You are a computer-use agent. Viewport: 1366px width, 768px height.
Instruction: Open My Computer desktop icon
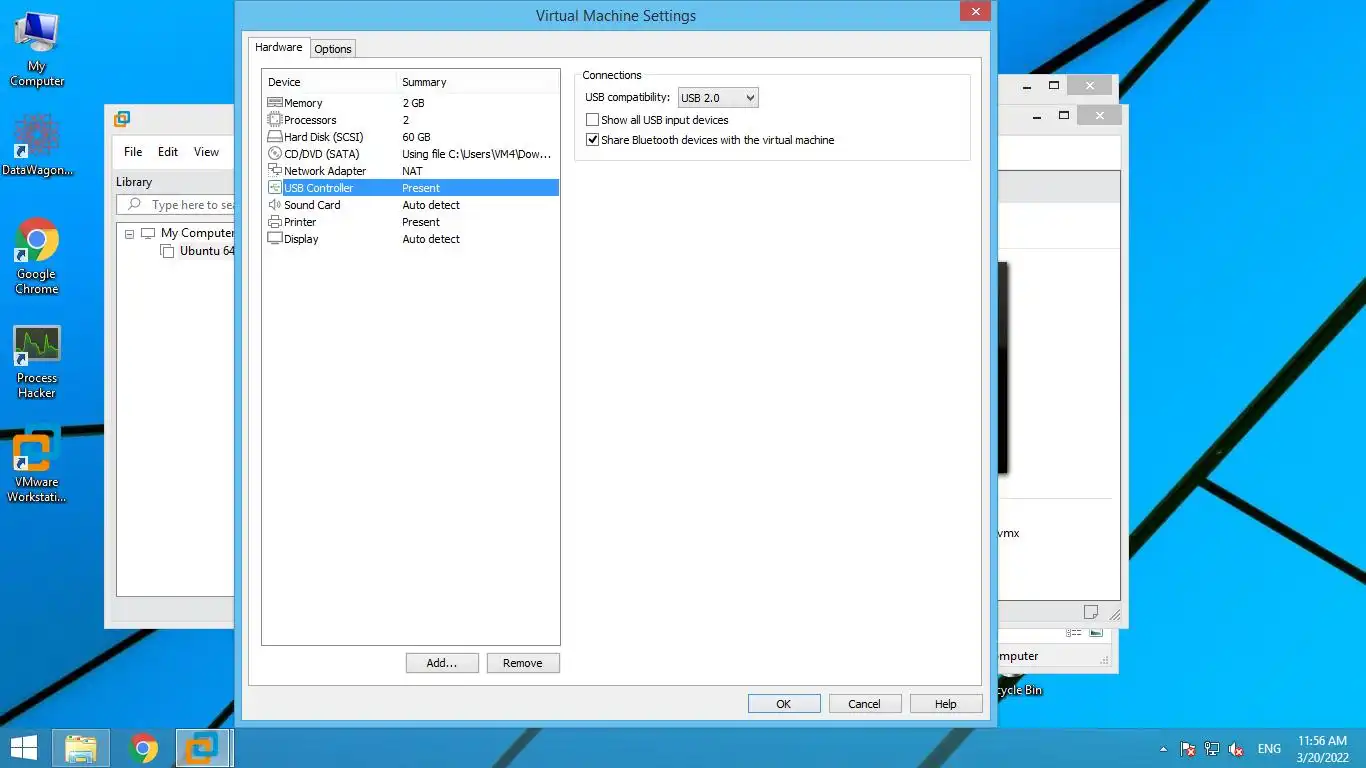(x=37, y=50)
